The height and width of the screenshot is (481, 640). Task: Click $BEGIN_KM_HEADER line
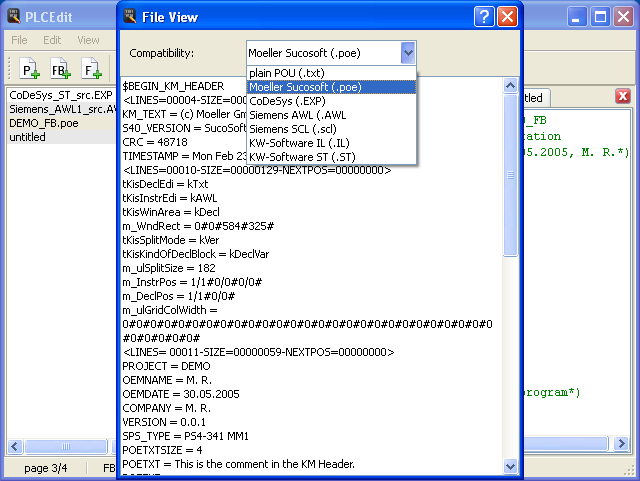coord(173,86)
